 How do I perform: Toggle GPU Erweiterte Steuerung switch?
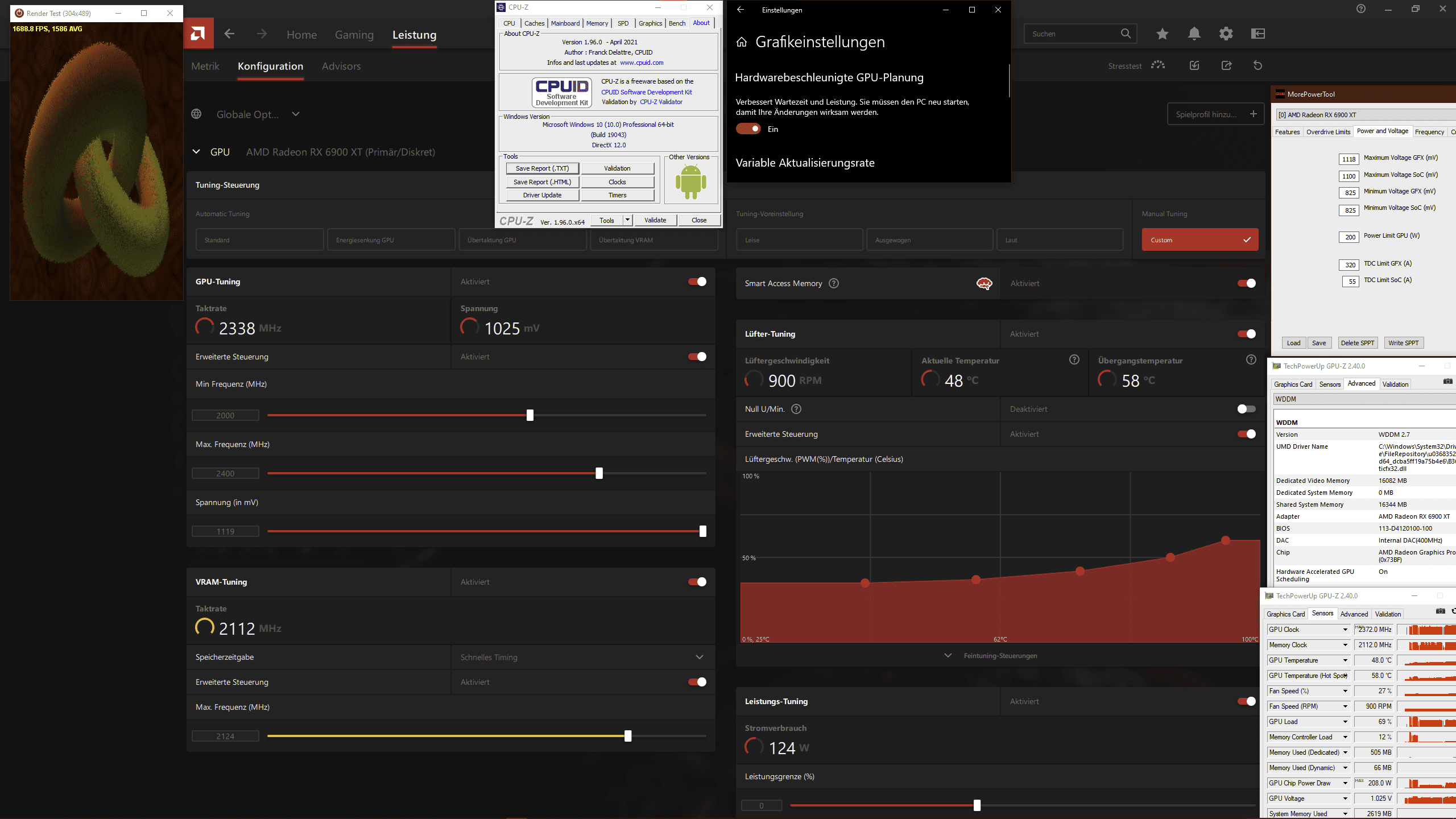pyautogui.click(x=697, y=357)
